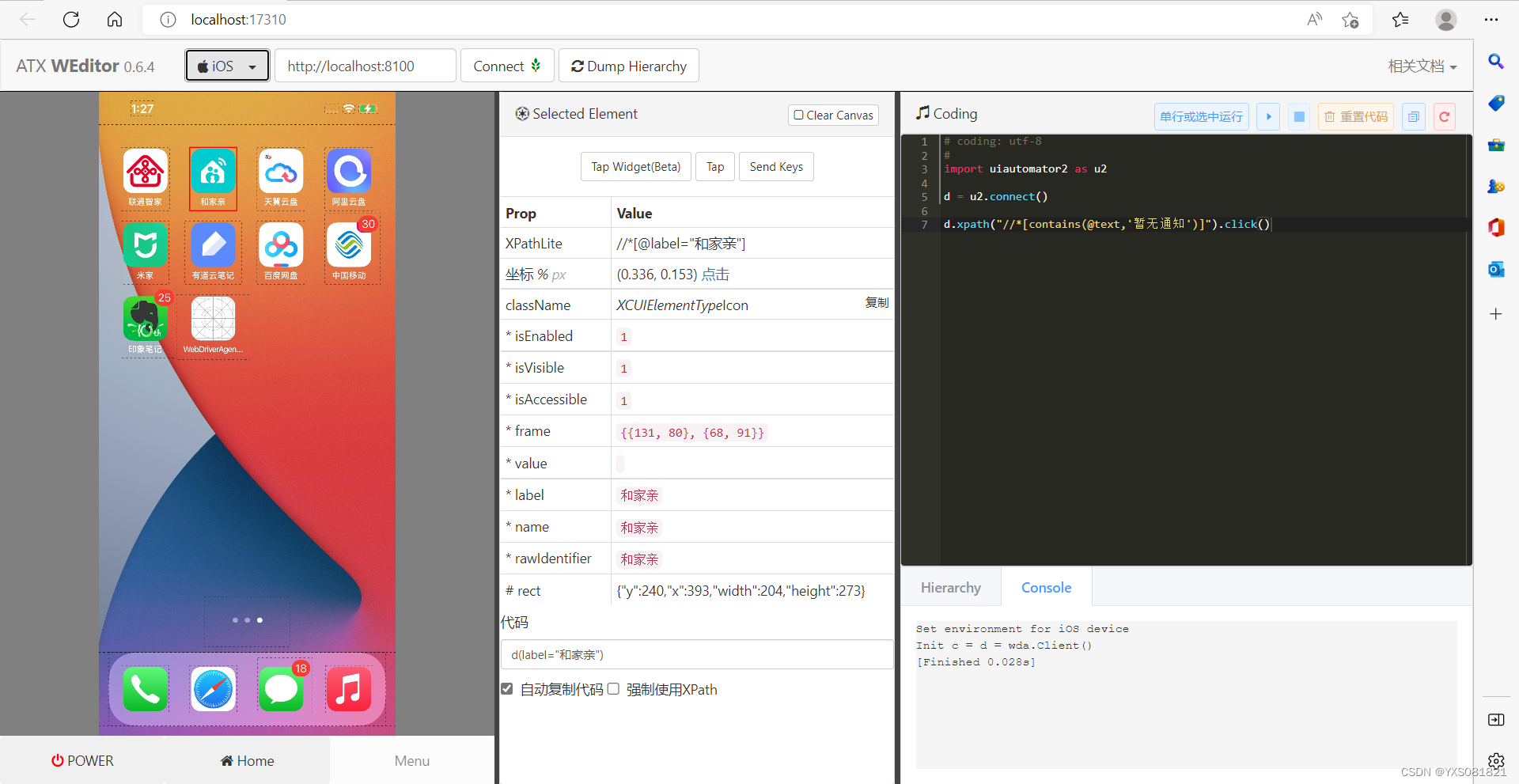
Task: Open the Connect device dropdown button
Action: tap(506, 66)
